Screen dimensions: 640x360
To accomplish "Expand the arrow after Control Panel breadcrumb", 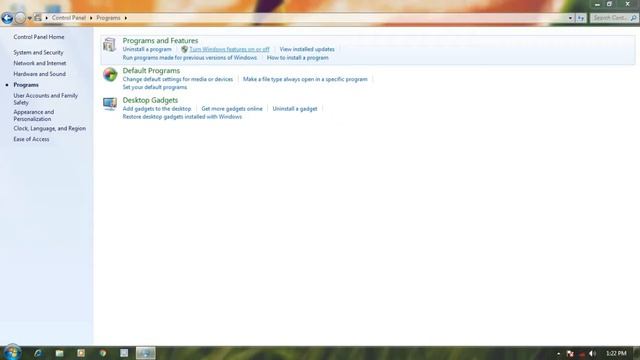I will pyautogui.click(x=91, y=18).
